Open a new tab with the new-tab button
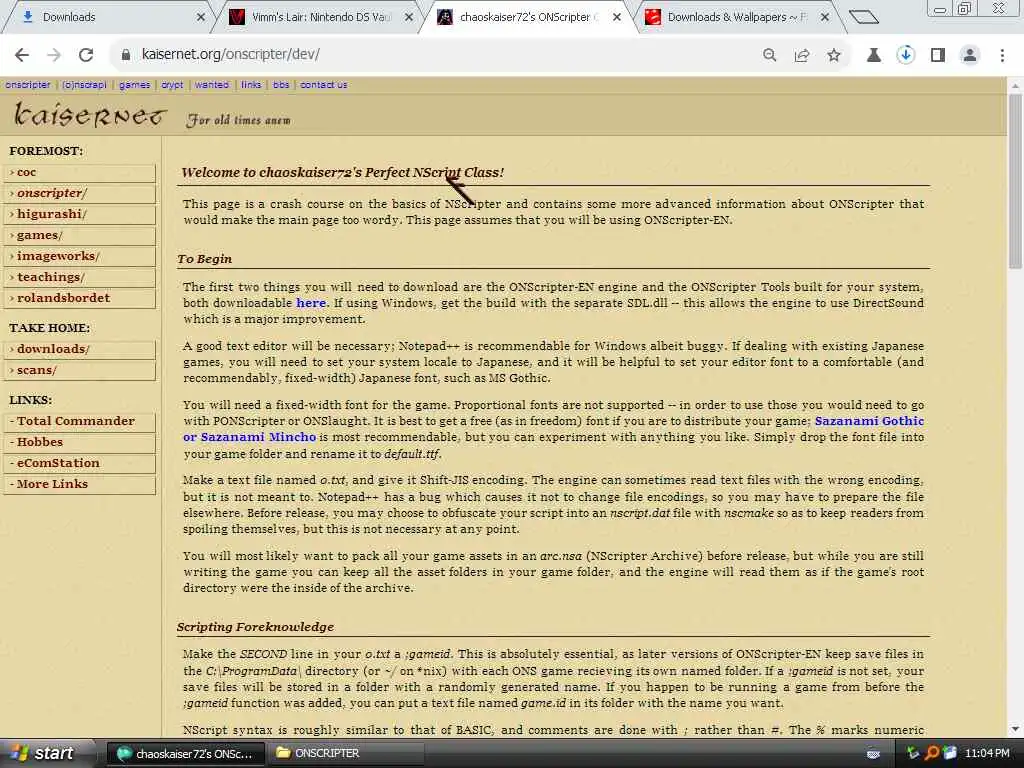 pos(863,17)
